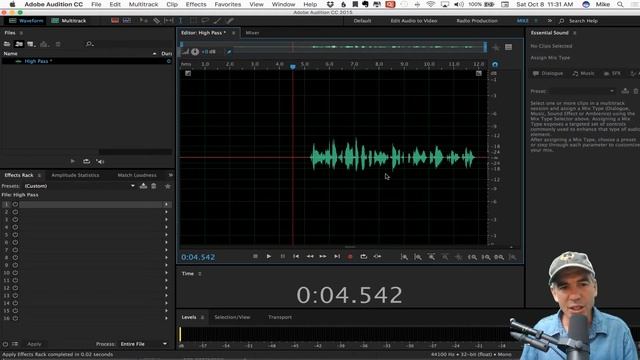The height and width of the screenshot is (360, 640).
Task: Toggle power for effect slot 5
Action: pos(15,235)
